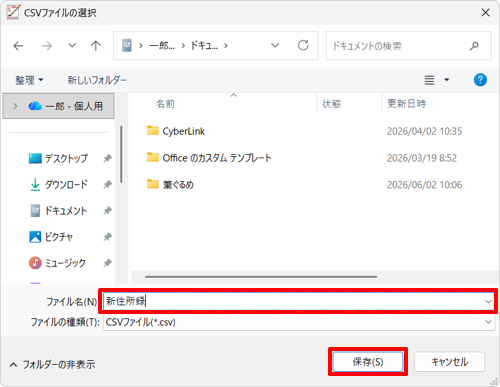Close the CSVファイルの選択 dialog
Viewport: 500px width, 387px height.
pyautogui.click(x=485, y=13)
